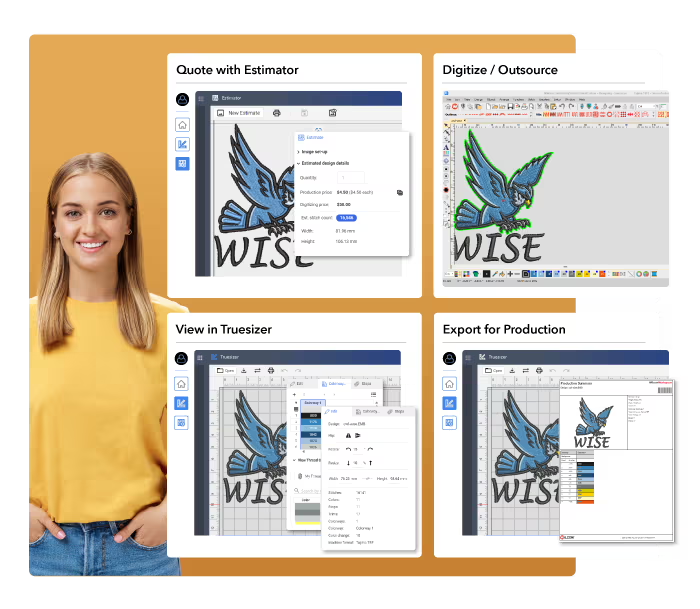Open estimate settings icon in Estimator toolbar
The height and width of the screenshot is (609, 700).
[x=333, y=113]
